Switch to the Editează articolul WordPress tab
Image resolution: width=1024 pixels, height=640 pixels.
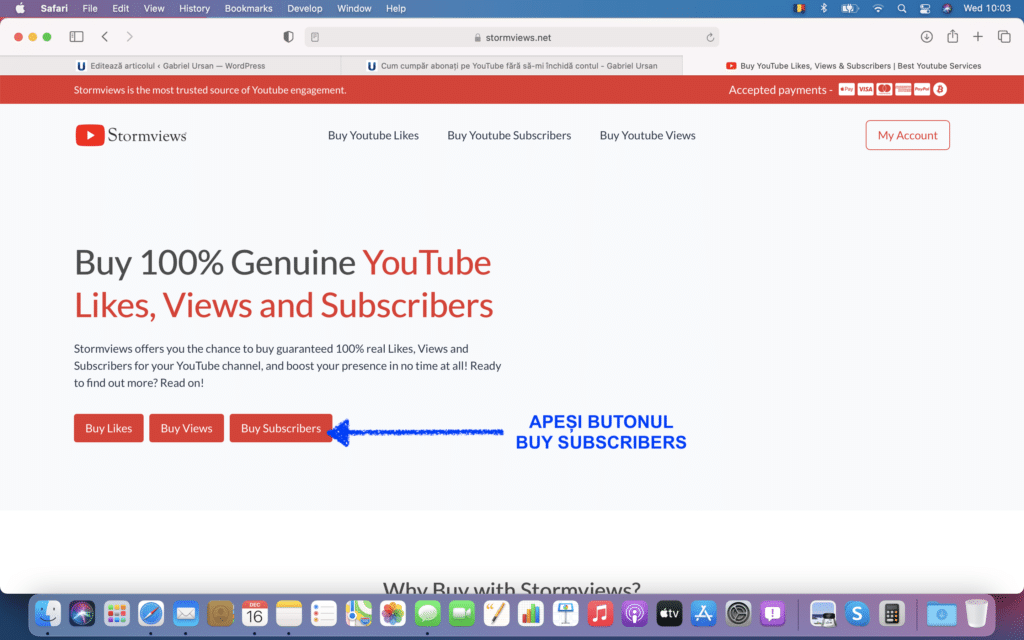point(170,65)
